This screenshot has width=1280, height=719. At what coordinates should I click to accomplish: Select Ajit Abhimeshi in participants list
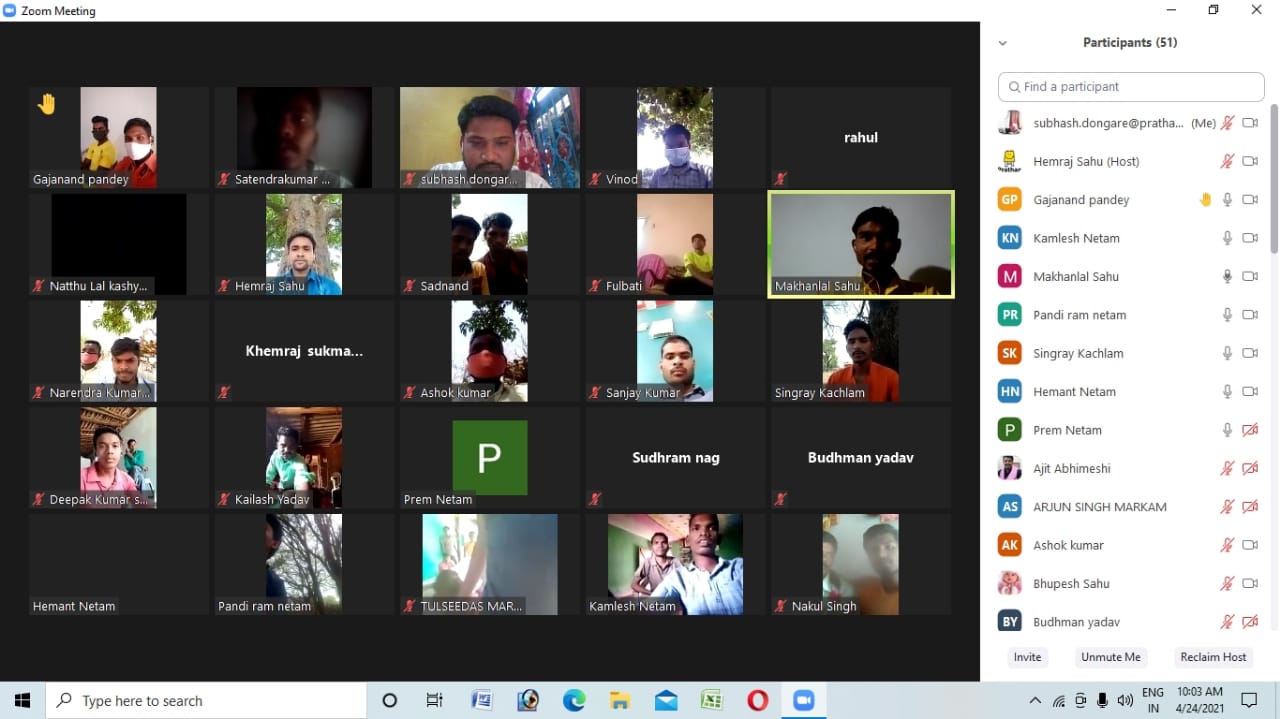coord(1071,469)
